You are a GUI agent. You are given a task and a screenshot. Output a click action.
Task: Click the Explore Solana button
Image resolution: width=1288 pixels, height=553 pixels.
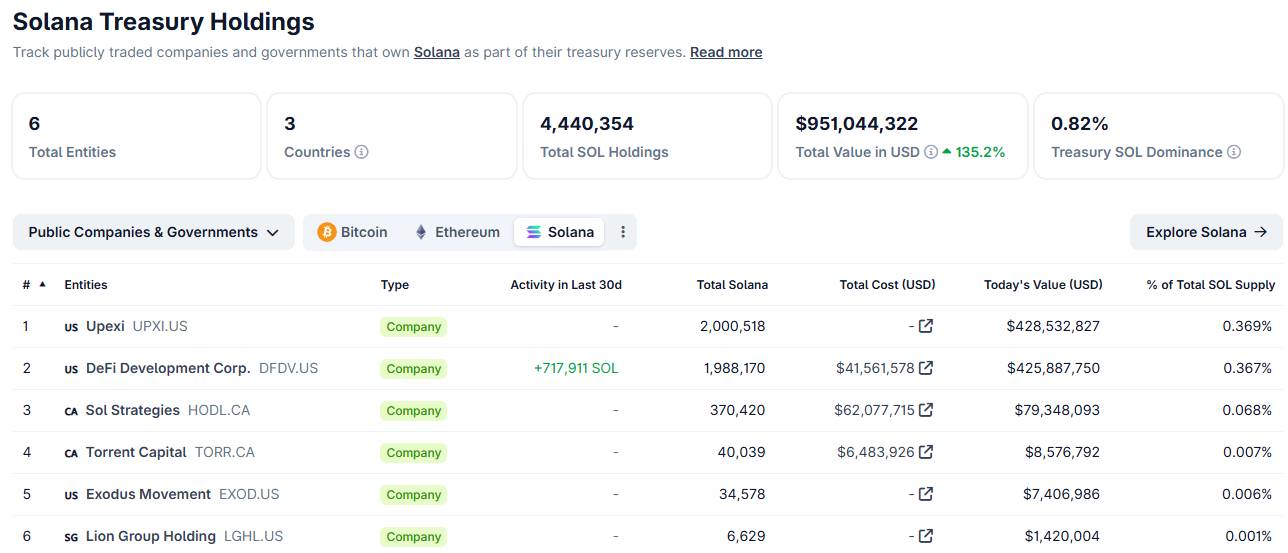[x=1206, y=232]
